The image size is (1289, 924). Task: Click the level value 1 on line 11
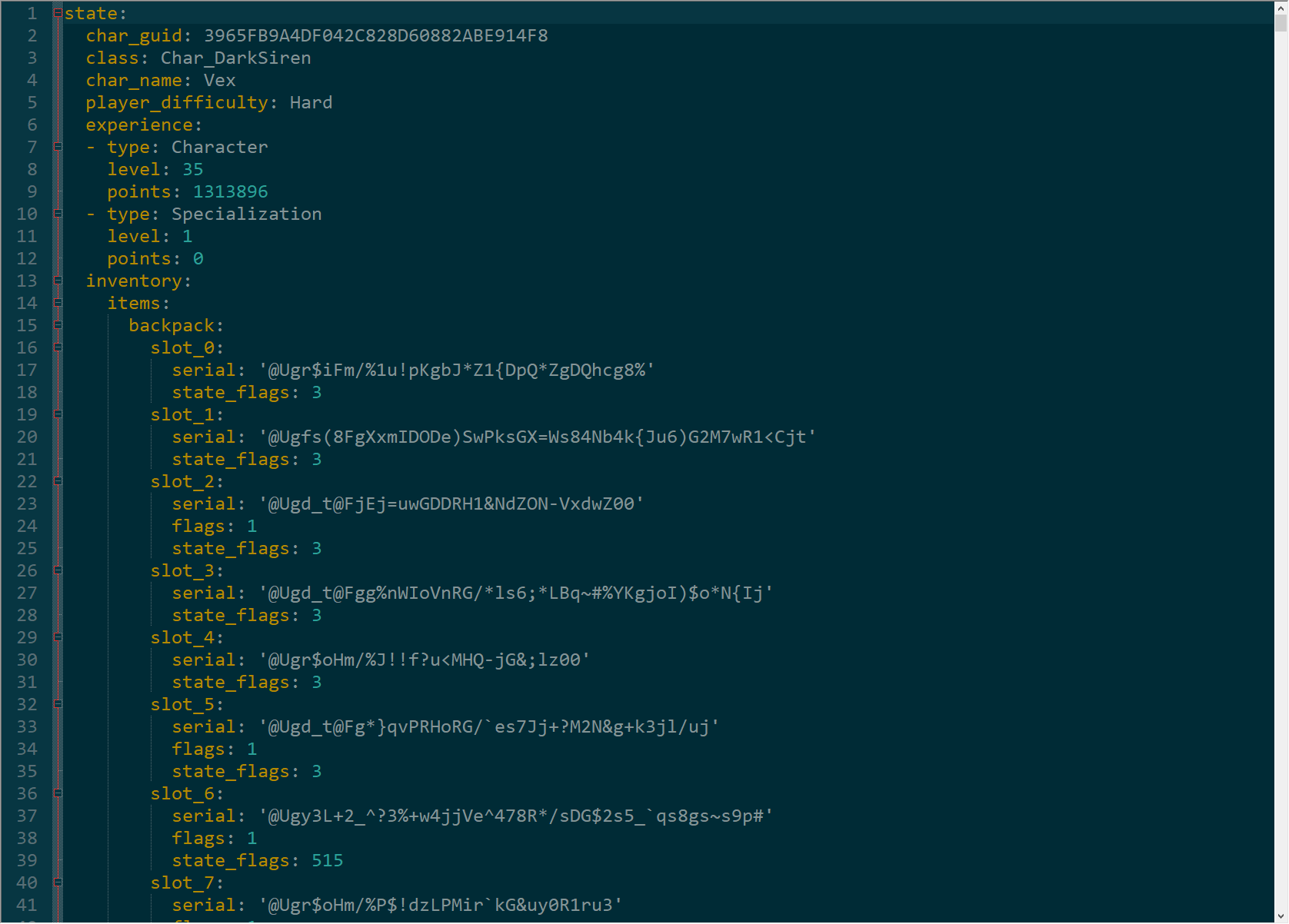(x=188, y=236)
